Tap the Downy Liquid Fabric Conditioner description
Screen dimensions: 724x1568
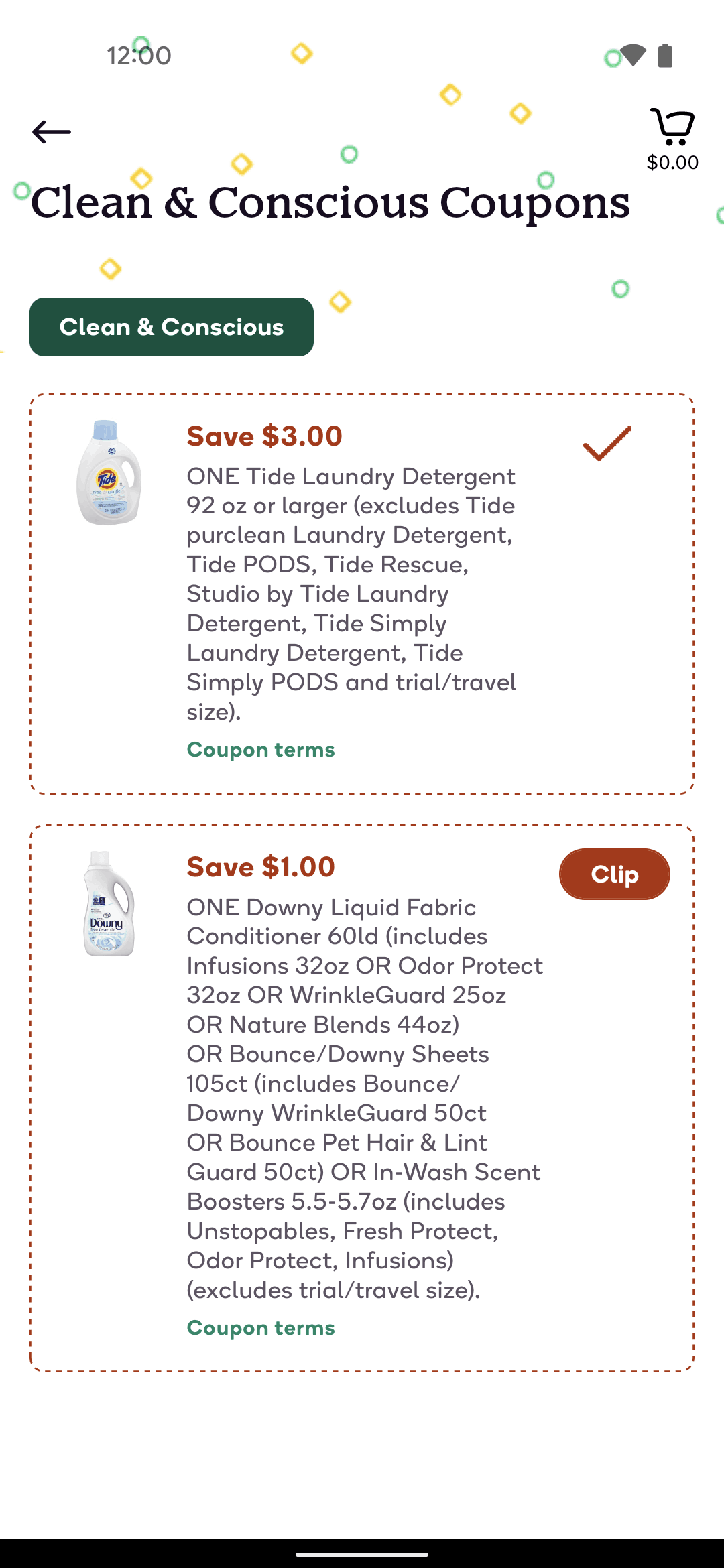365,1098
